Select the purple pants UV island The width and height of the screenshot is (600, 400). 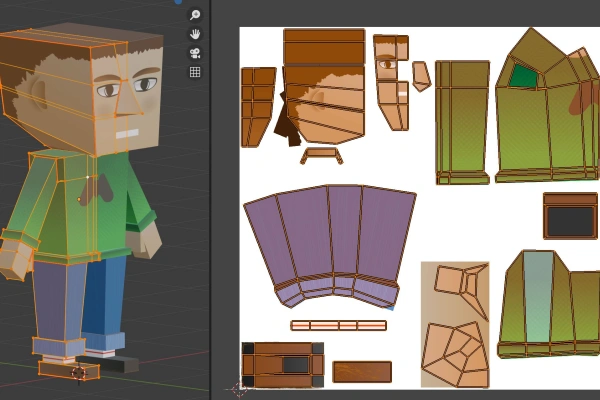click(330, 245)
